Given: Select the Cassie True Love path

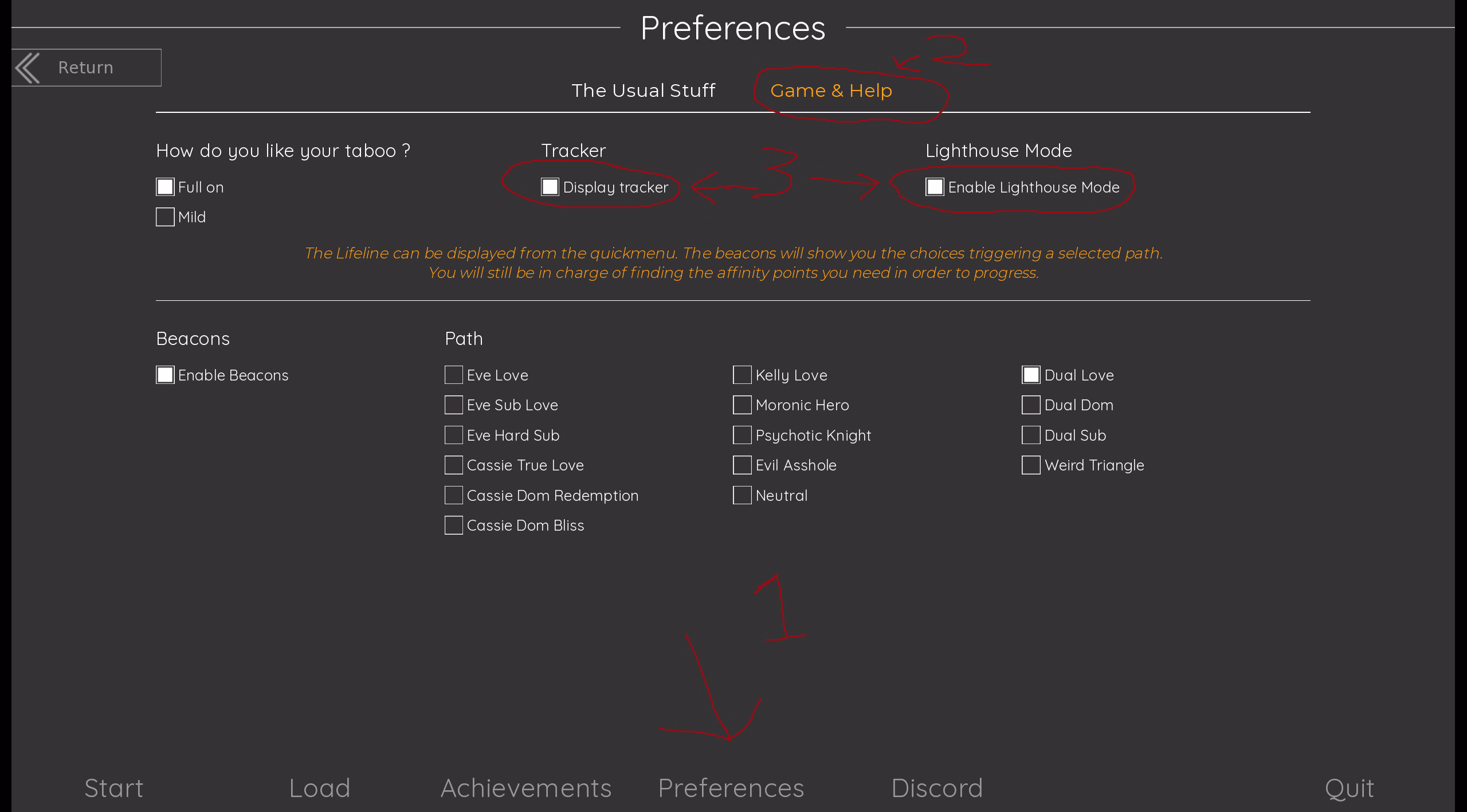Looking at the screenshot, I should 454,465.
